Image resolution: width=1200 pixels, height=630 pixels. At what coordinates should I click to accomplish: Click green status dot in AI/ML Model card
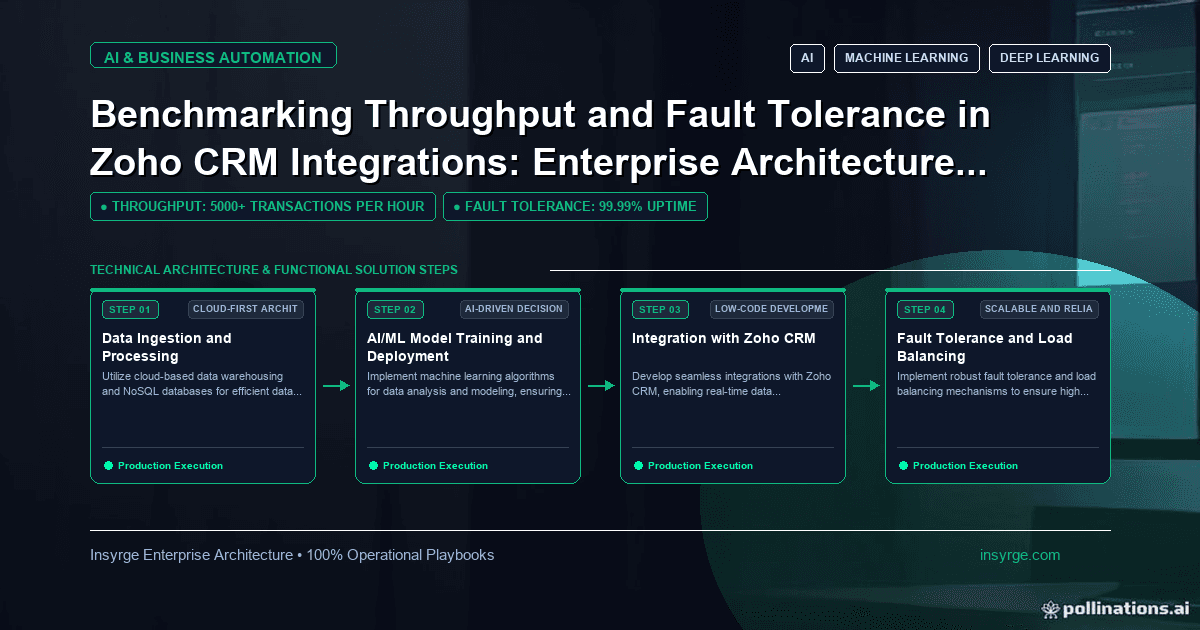coord(374,466)
